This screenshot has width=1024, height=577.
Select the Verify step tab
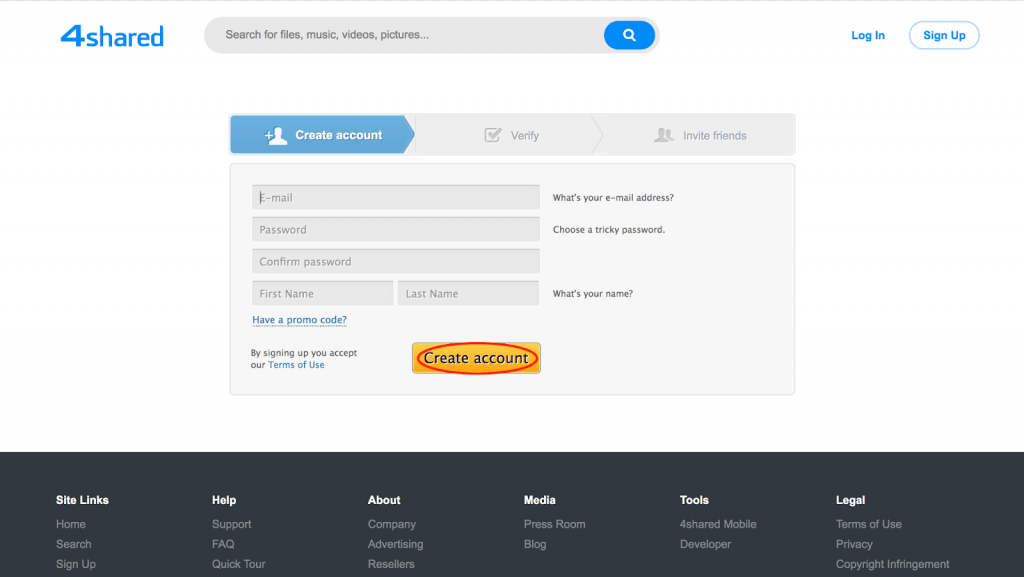coord(511,134)
